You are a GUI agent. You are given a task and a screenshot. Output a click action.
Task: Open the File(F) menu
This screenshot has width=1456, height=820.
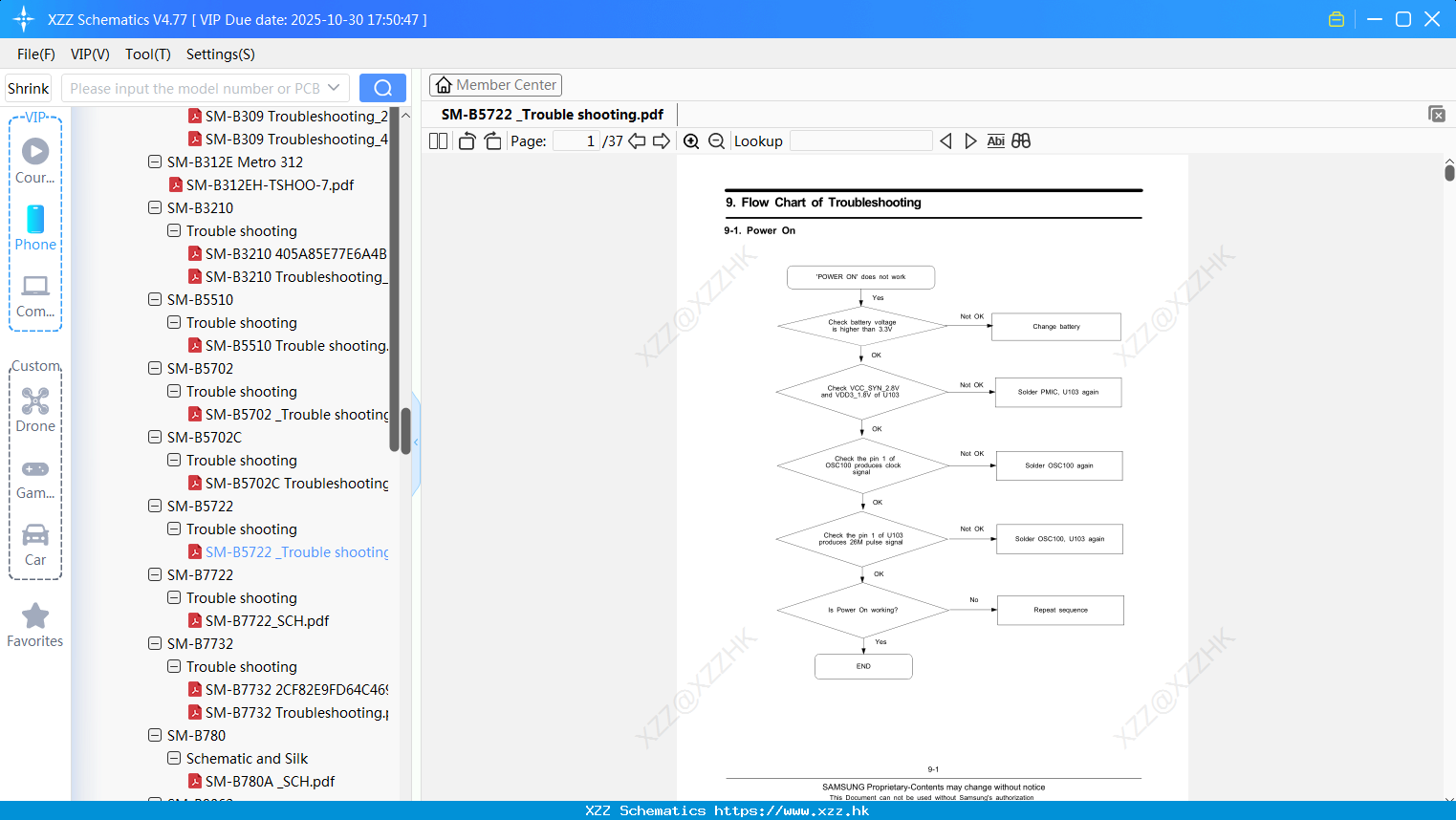pos(36,54)
